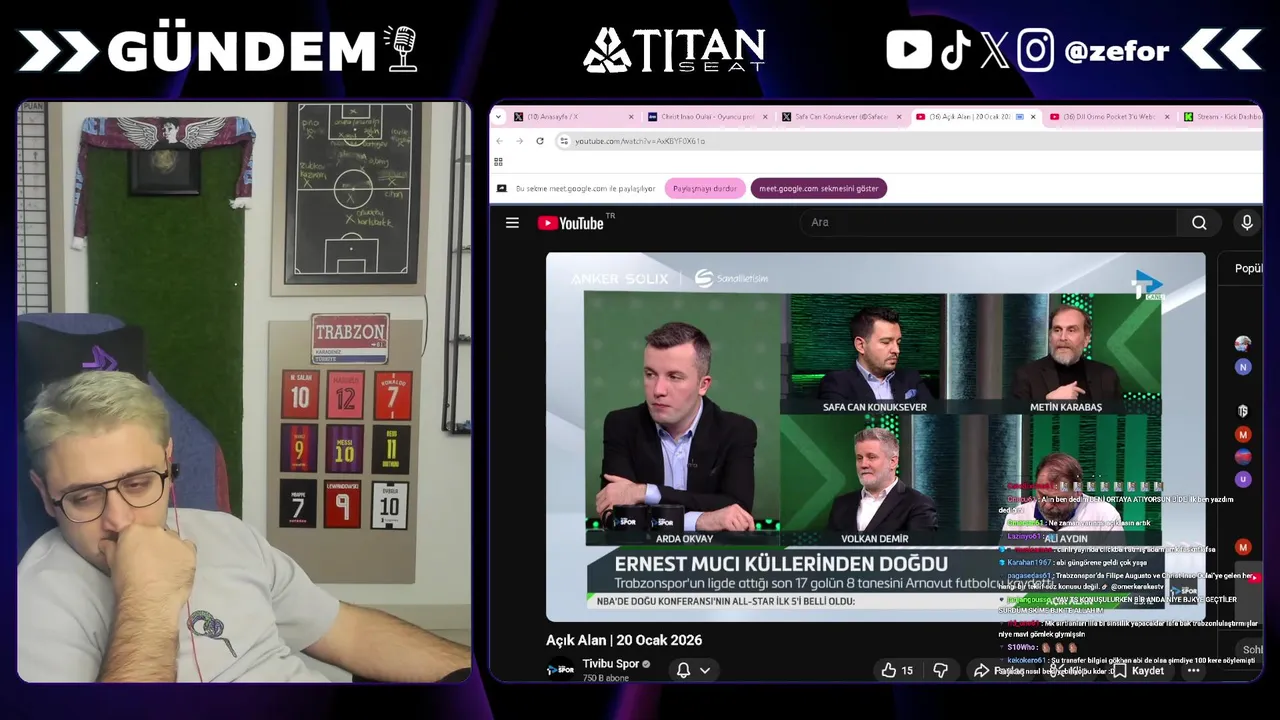Click the video title 'Açık Alan | 20 Ocak 2026'
Viewport: 1280px width, 720px height.
point(624,640)
